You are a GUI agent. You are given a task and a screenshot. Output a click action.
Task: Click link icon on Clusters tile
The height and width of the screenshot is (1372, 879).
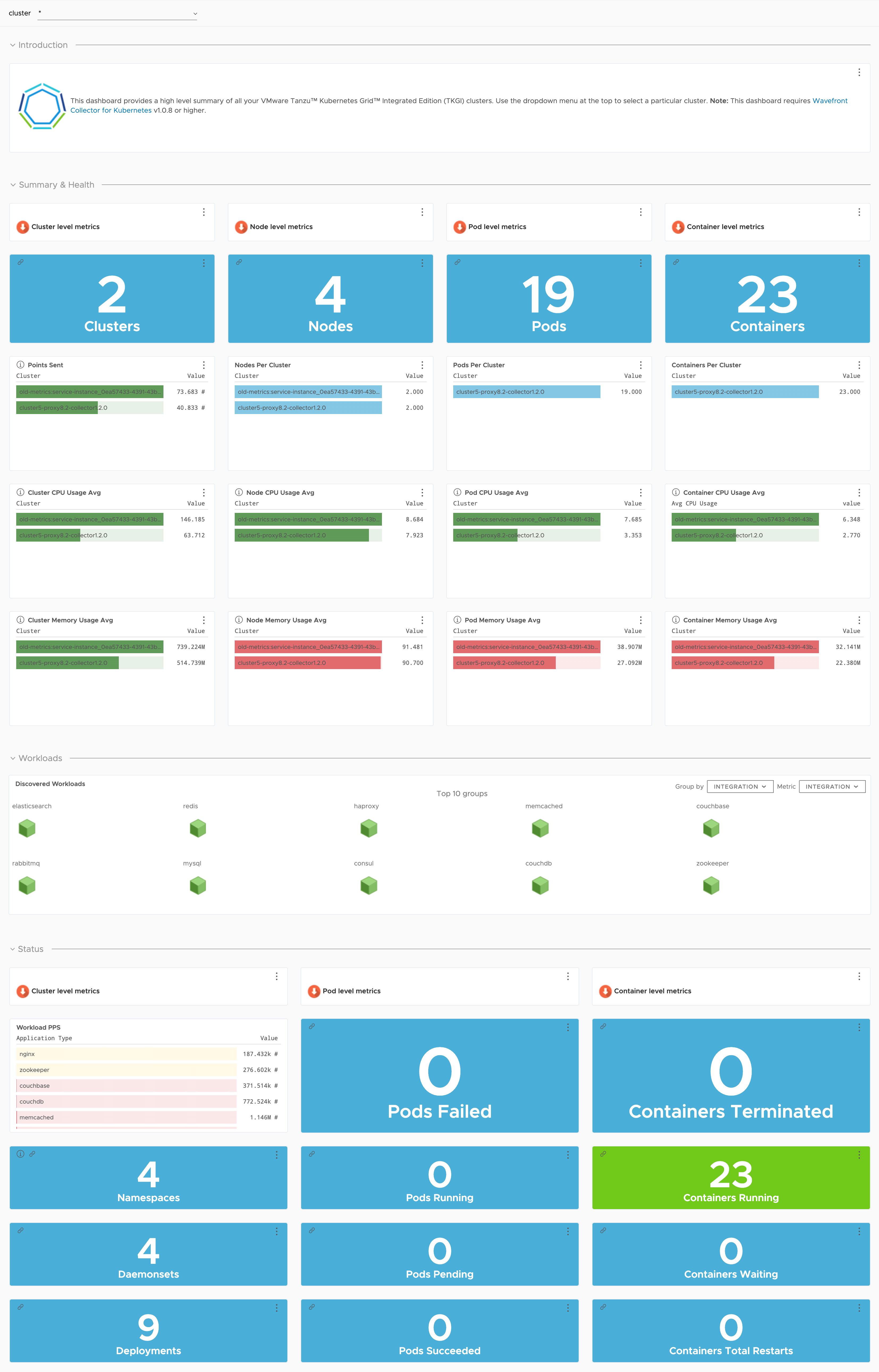click(20, 263)
